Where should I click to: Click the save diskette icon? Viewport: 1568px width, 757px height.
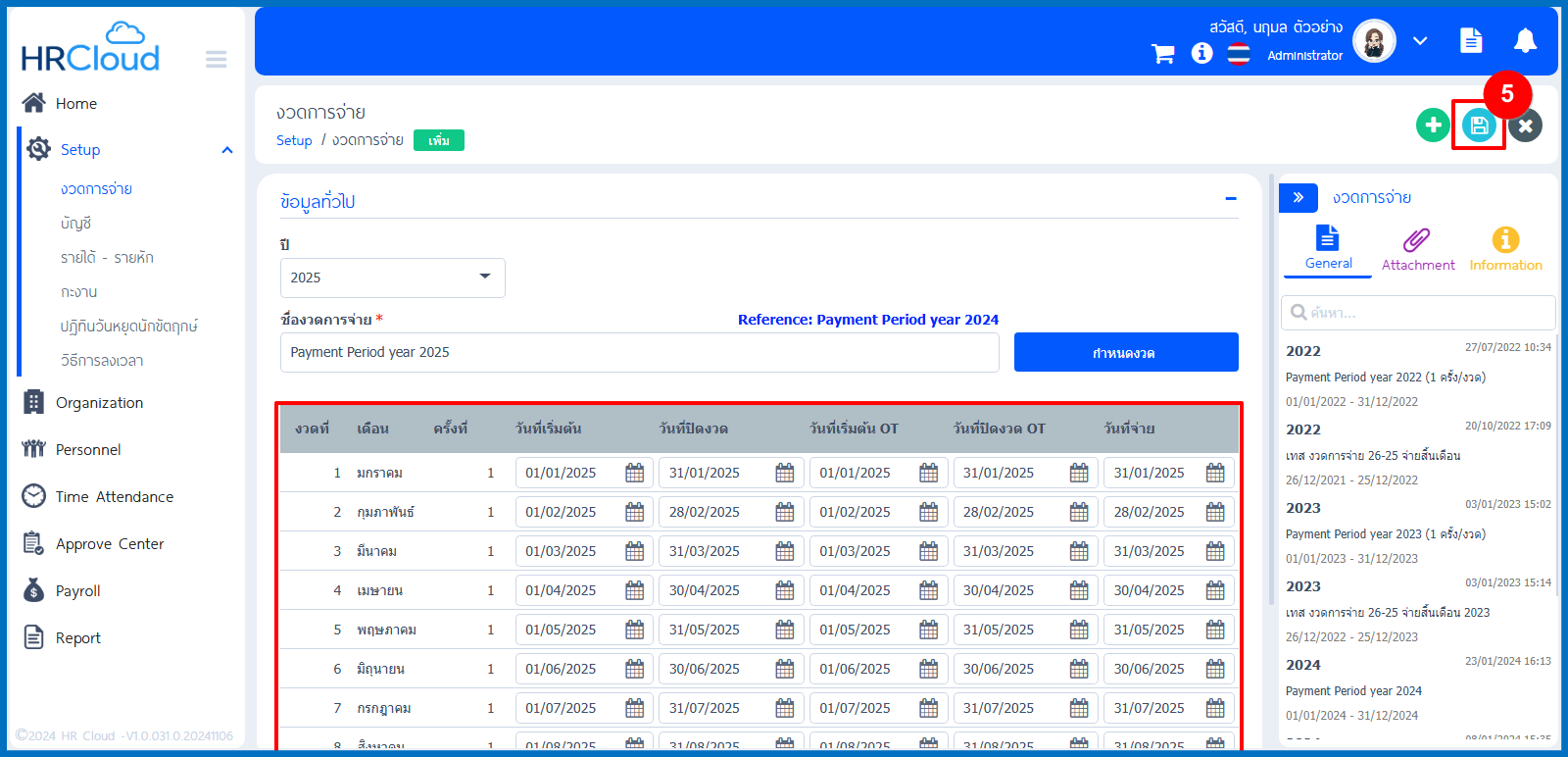click(x=1479, y=126)
